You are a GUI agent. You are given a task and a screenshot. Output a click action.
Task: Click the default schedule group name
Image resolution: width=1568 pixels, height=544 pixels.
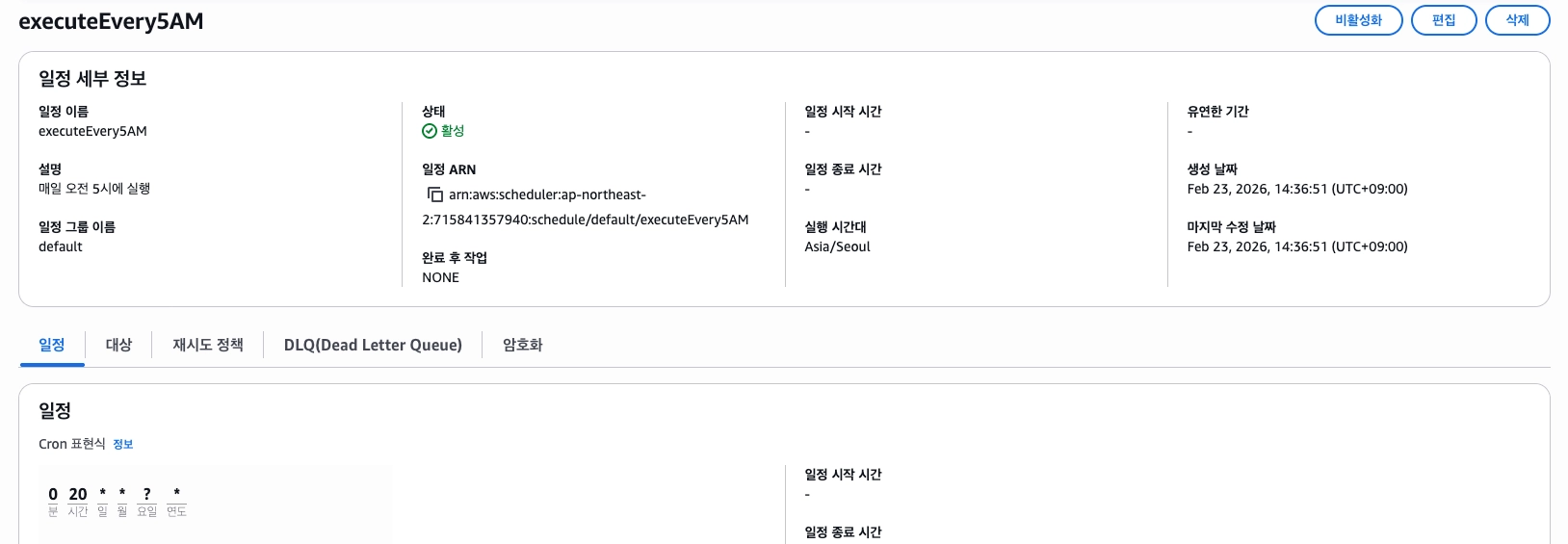pyautogui.click(x=61, y=246)
